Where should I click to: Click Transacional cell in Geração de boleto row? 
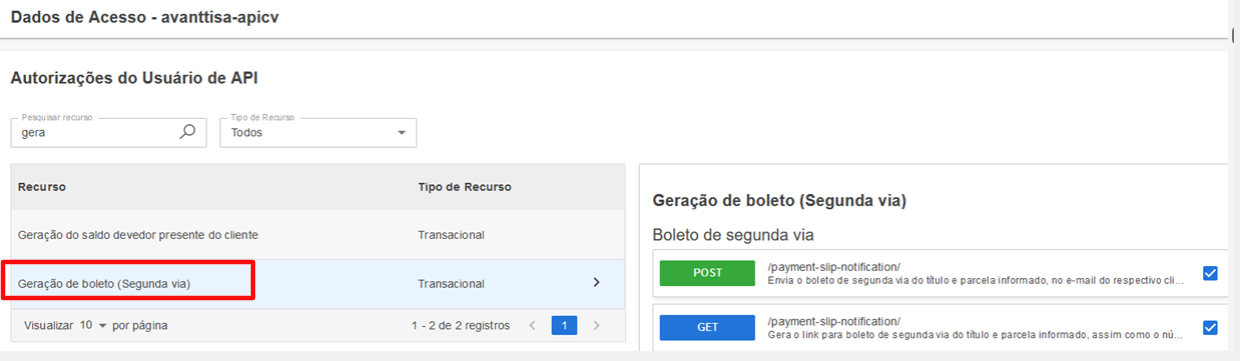click(x=451, y=284)
